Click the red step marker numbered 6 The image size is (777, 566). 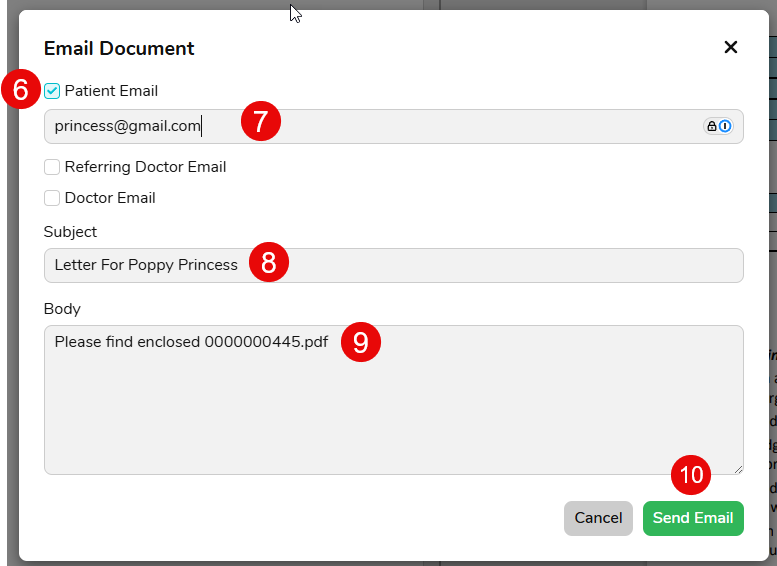click(x=20, y=91)
